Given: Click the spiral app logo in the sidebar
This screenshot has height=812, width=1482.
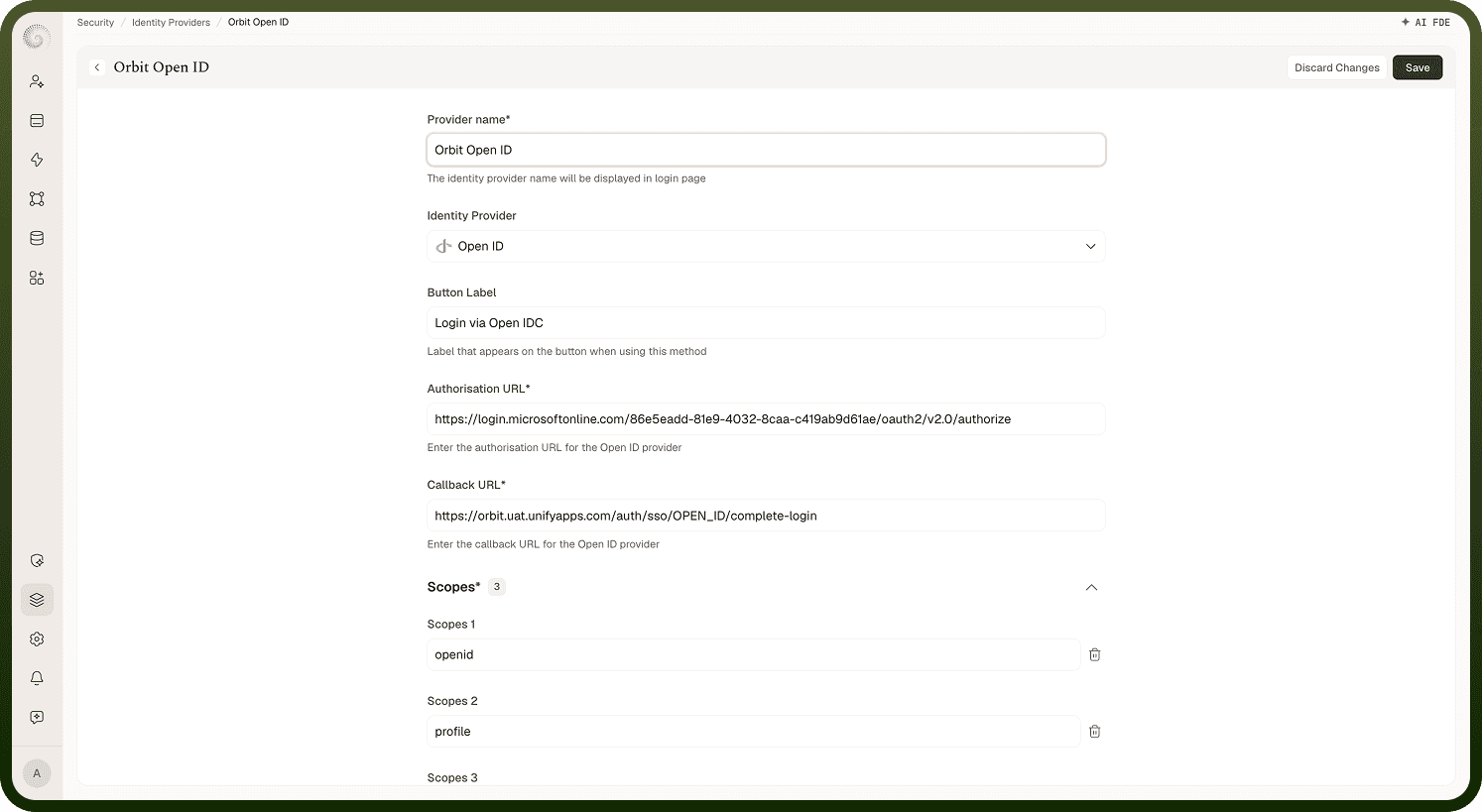Looking at the screenshot, I should pyautogui.click(x=37, y=38).
